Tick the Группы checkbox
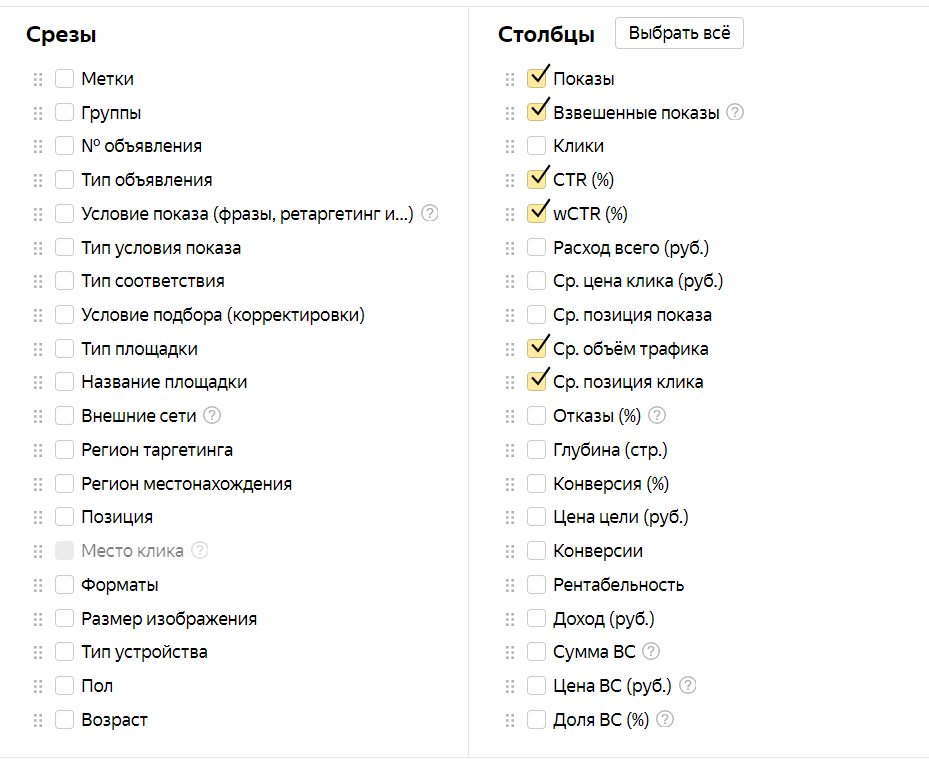 (64, 113)
